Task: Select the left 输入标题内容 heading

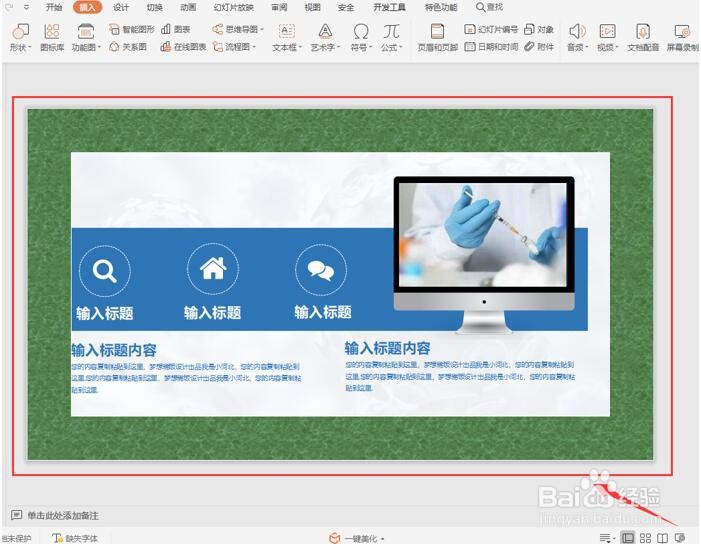Action: tap(114, 350)
